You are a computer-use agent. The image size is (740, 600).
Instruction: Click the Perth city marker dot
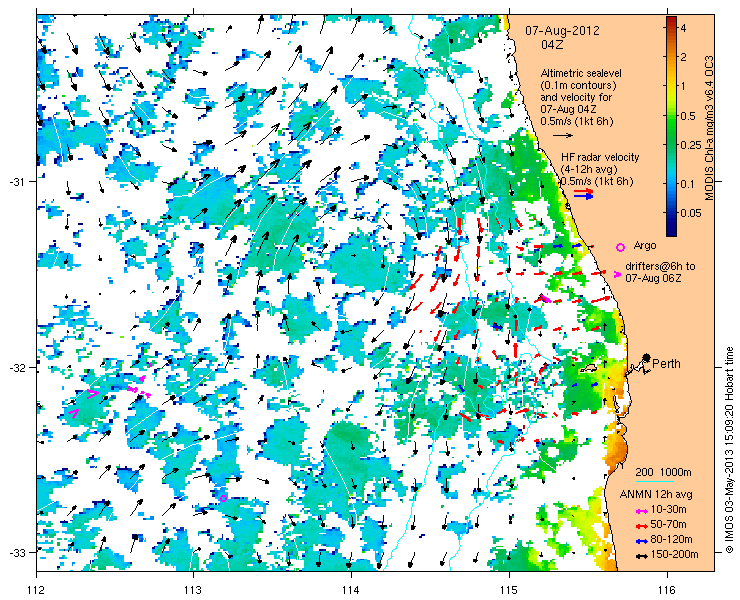tap(647, 357)
